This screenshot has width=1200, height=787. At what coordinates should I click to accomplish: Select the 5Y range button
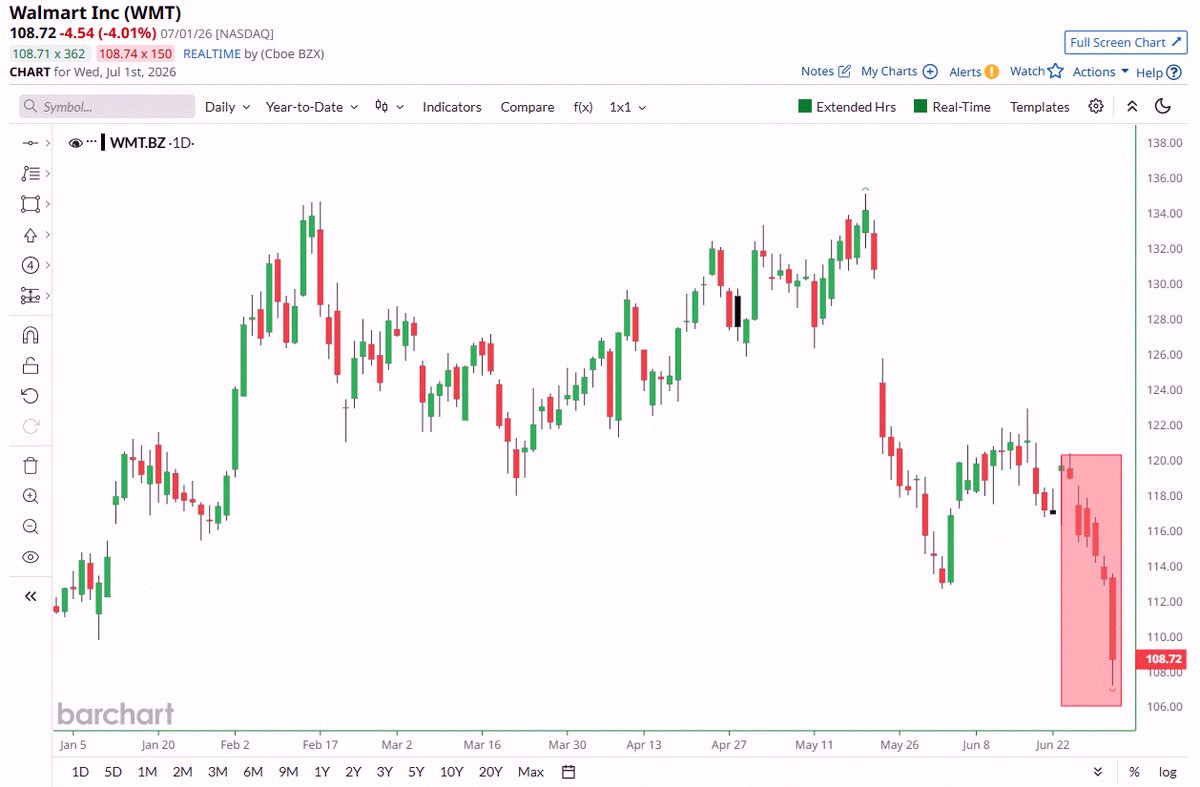[415, 772]
